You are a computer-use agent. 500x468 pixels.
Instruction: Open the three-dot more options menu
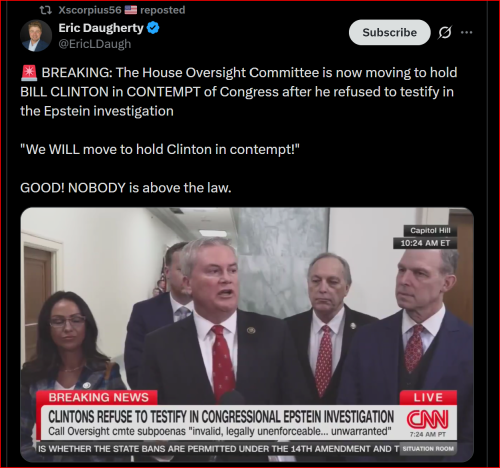pyautogui.click(x=466, y=32)
